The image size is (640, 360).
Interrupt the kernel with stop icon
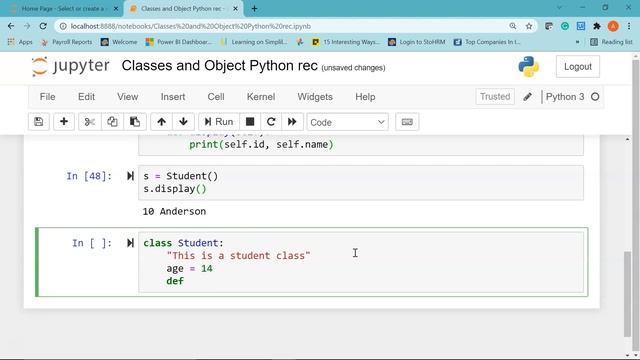pyautogui.click(x=250, y=122)
